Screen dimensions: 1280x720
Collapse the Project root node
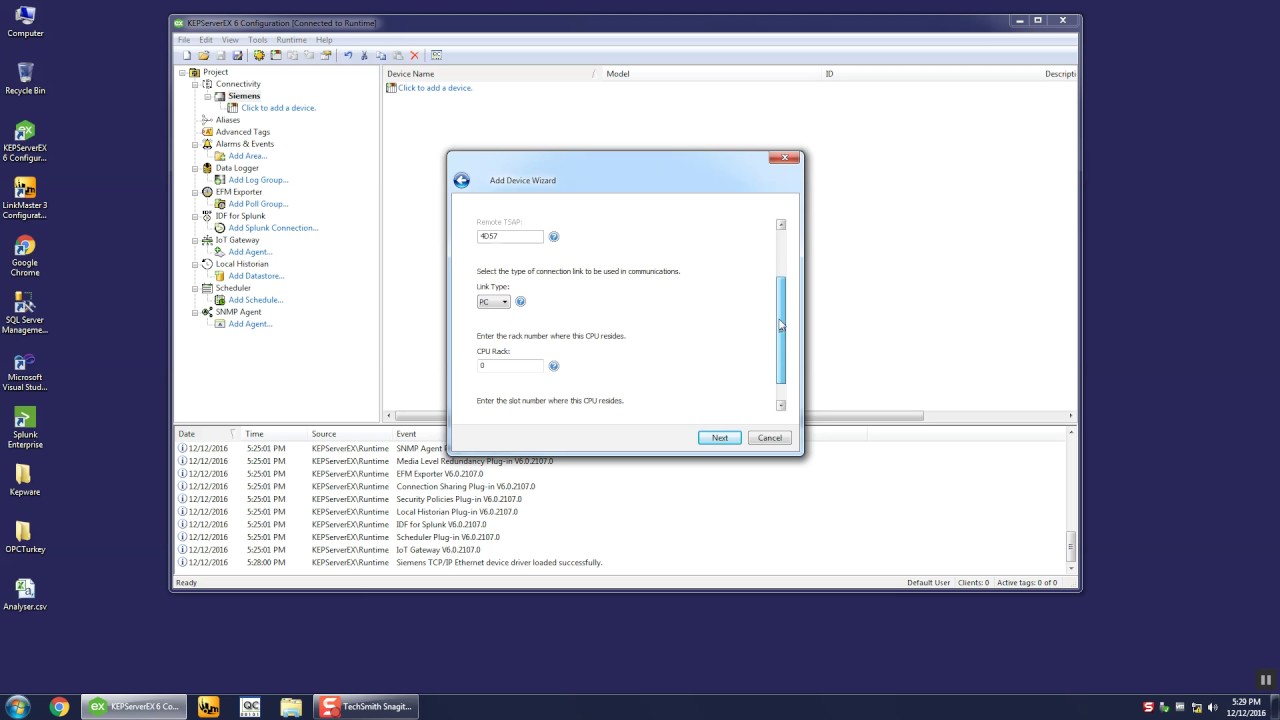click(x=183, y=72)
